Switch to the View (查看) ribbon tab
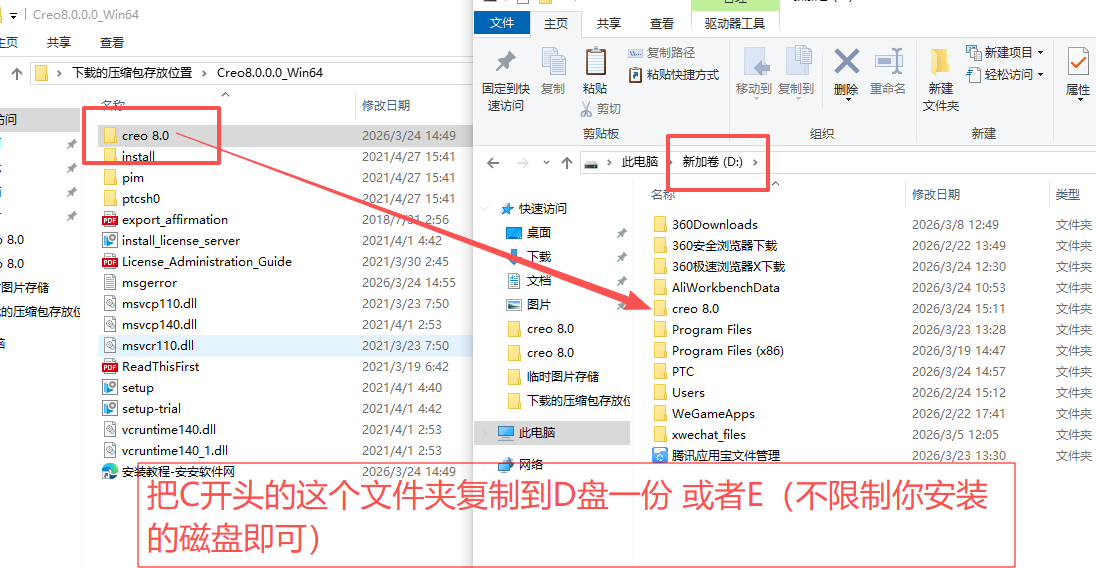The width and height of the screenshot is (1096, 568). (661, 24)
